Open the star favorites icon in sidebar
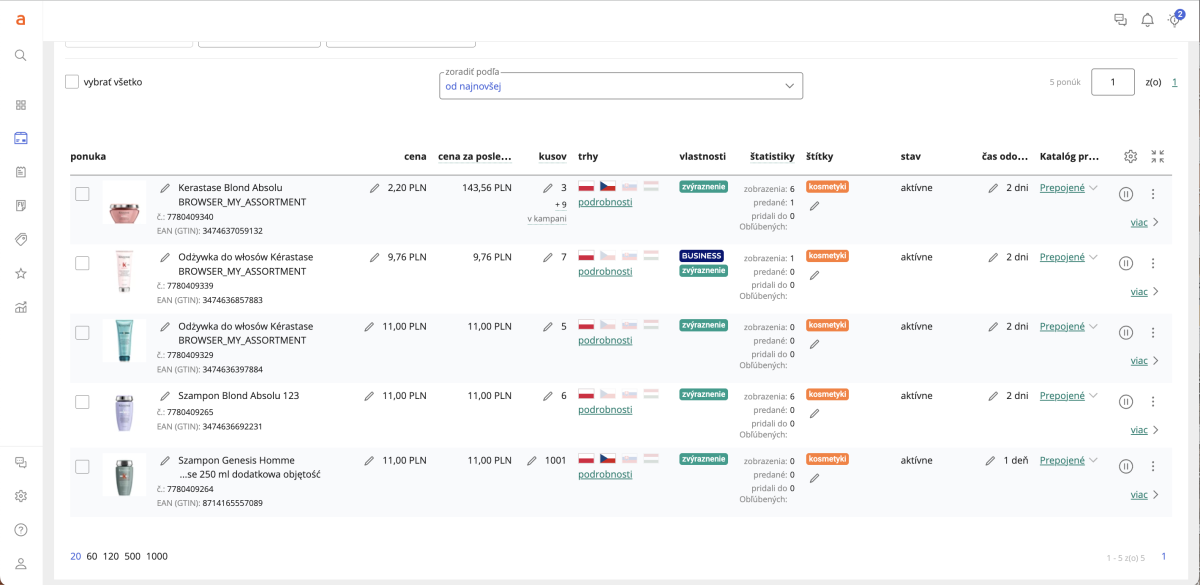The width and height of the screenshot is (1200, 585). click(21, 273)
